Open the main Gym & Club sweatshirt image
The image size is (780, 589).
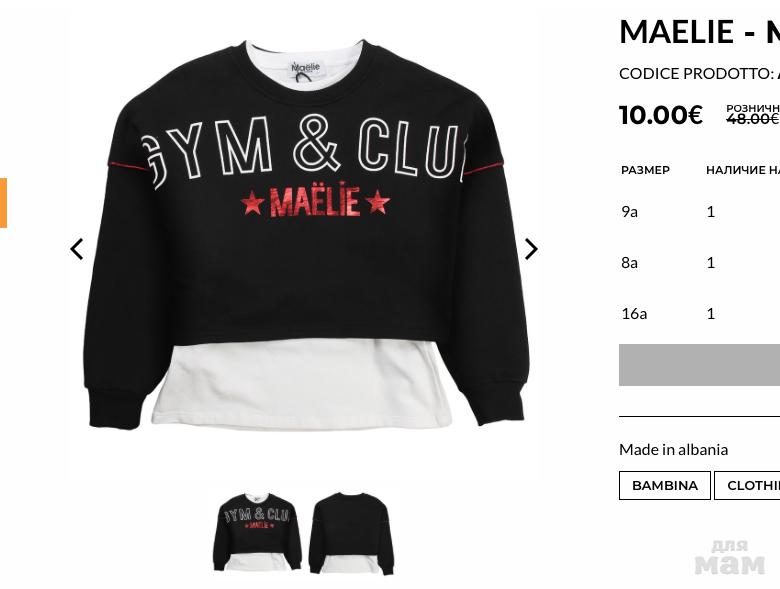pos(304,234)
